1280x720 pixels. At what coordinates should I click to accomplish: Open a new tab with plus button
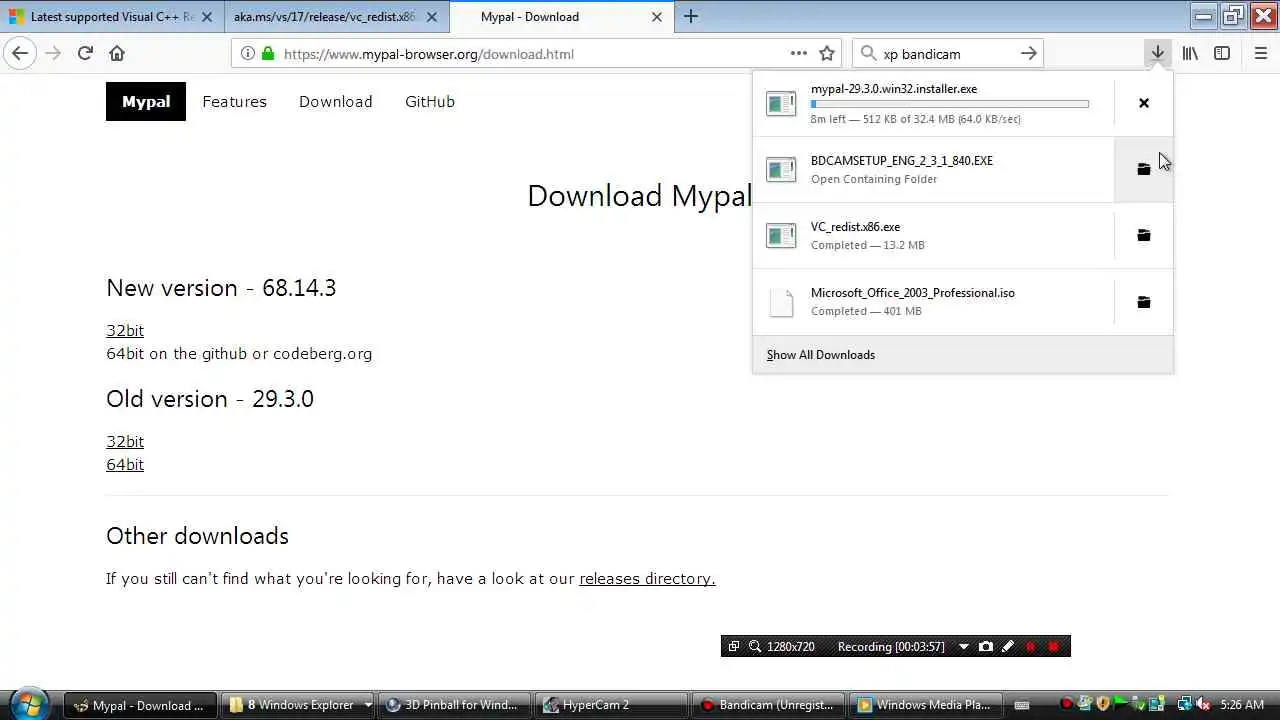691,16
